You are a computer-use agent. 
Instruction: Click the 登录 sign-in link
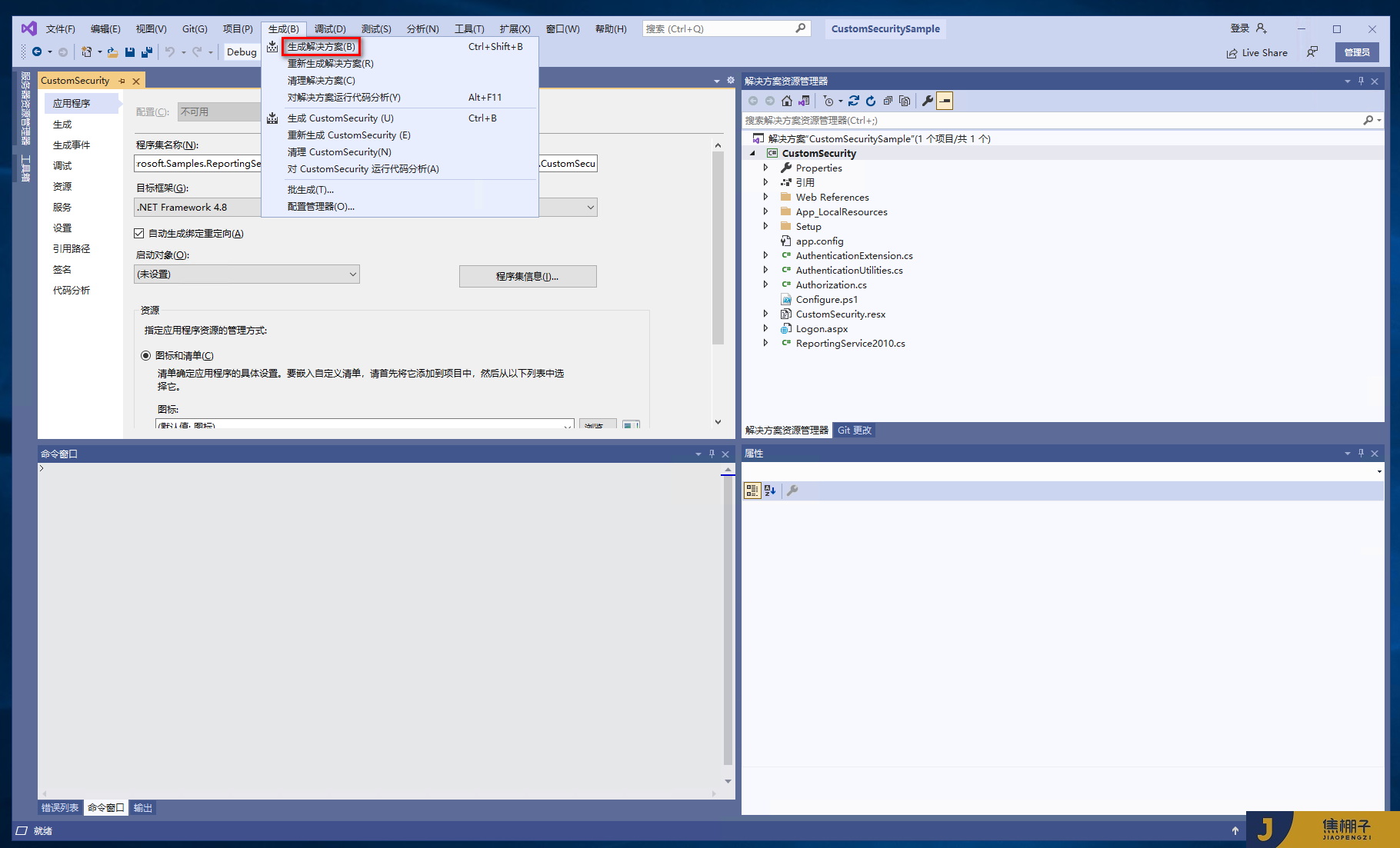coord(1239,28)
